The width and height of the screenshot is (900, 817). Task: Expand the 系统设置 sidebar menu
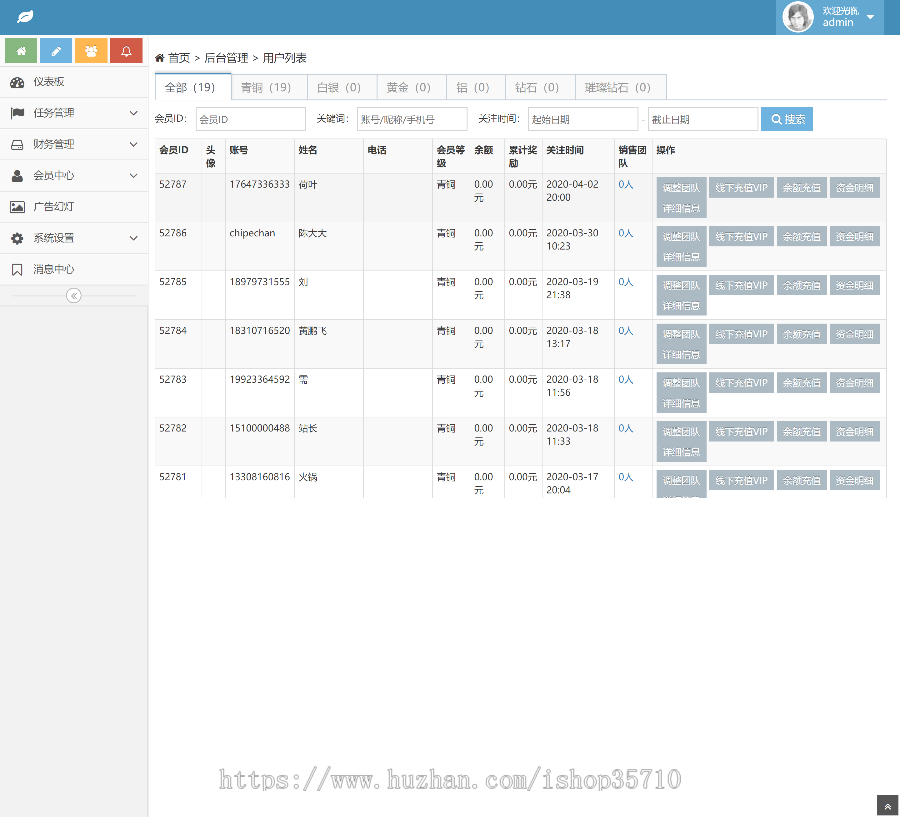click(x=74, y=238)
